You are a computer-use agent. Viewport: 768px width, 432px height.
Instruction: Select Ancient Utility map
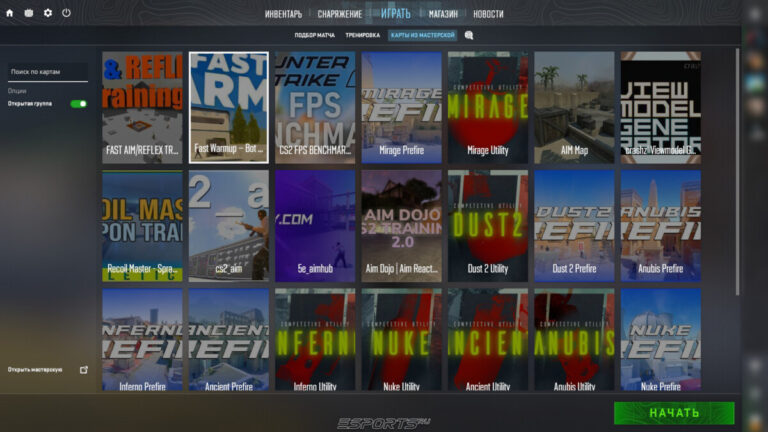[x=488, y=339]
